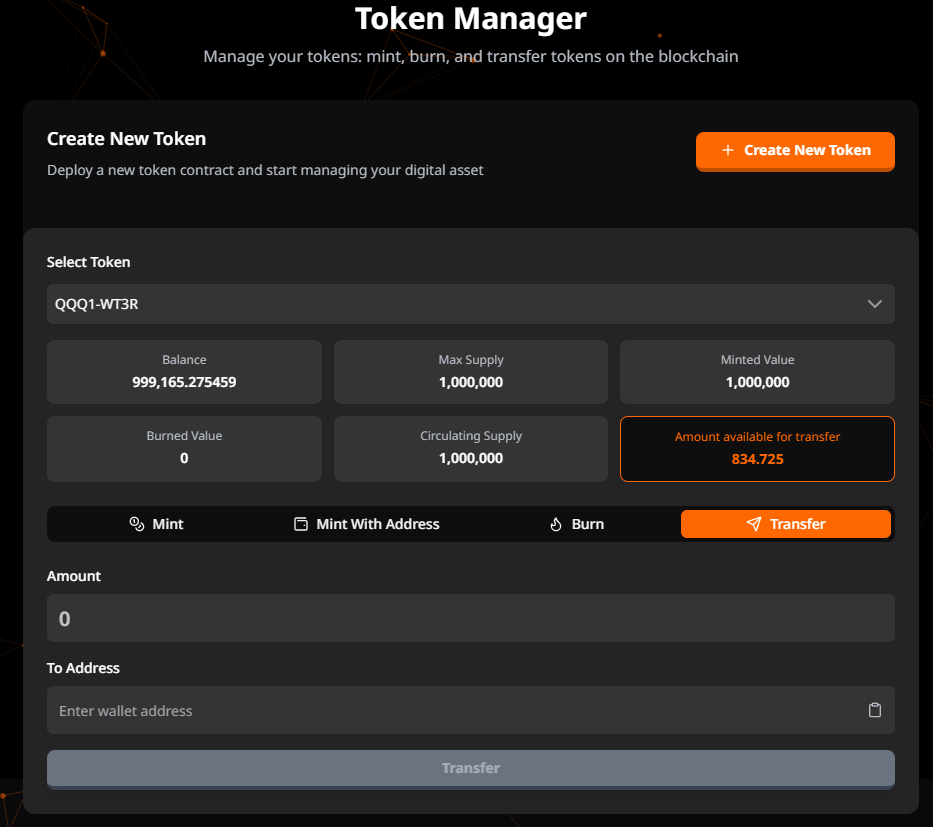
Task: Click the Create New Token button text
Action: pyautogui.click(x=807, y=150)
